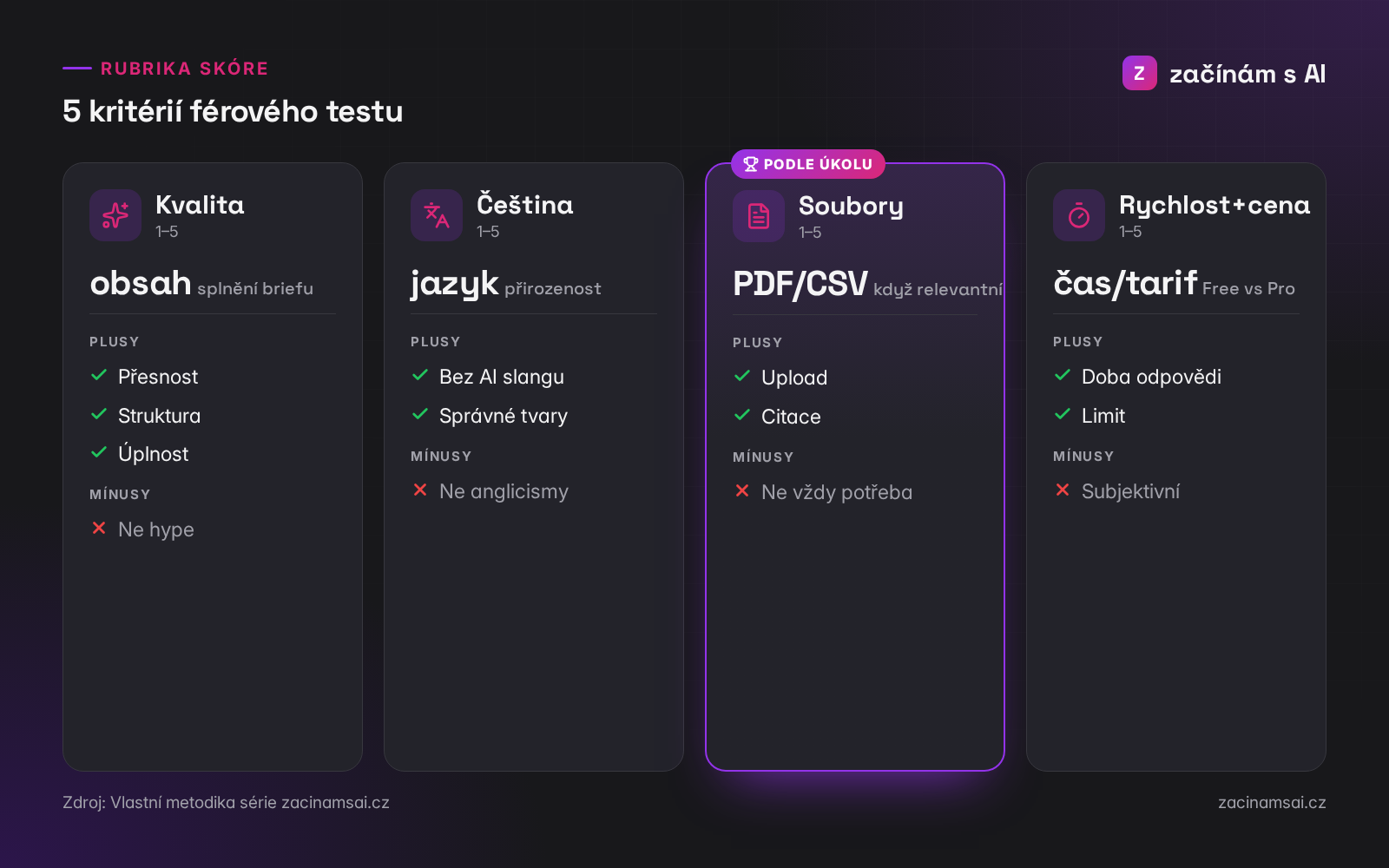Click the green checkmark beside Bez AI slangu
Viewport: 1389px width, 868px height.
(420, 375)
